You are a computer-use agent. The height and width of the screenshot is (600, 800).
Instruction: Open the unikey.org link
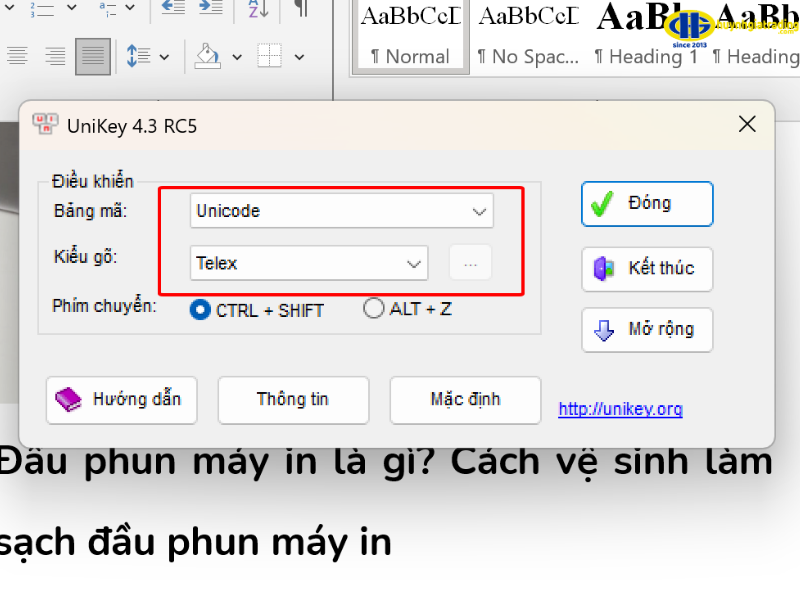[620, 409]
